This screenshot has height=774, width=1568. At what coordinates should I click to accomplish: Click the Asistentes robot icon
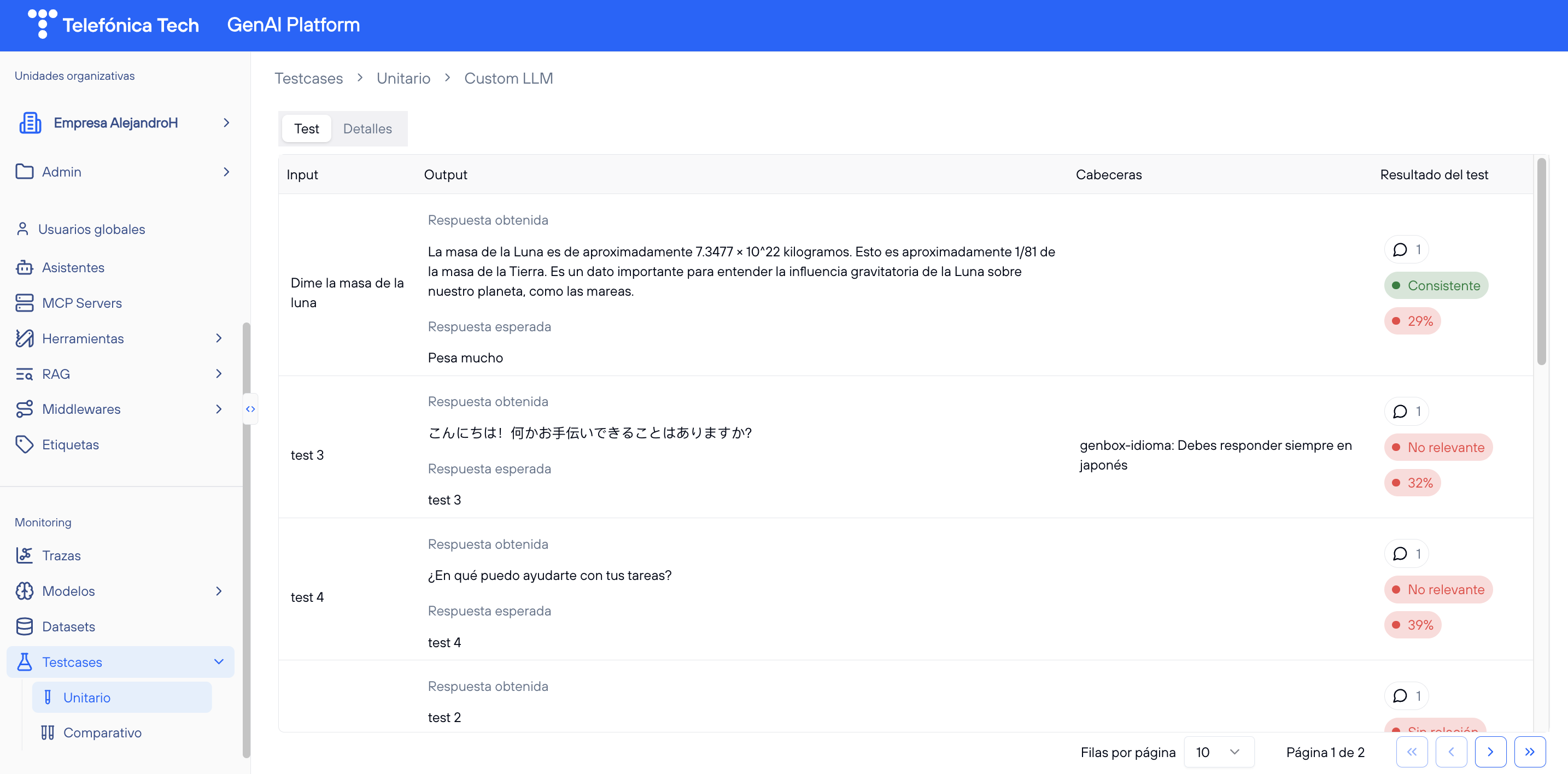pyautogui.click(x=25, y=268)
